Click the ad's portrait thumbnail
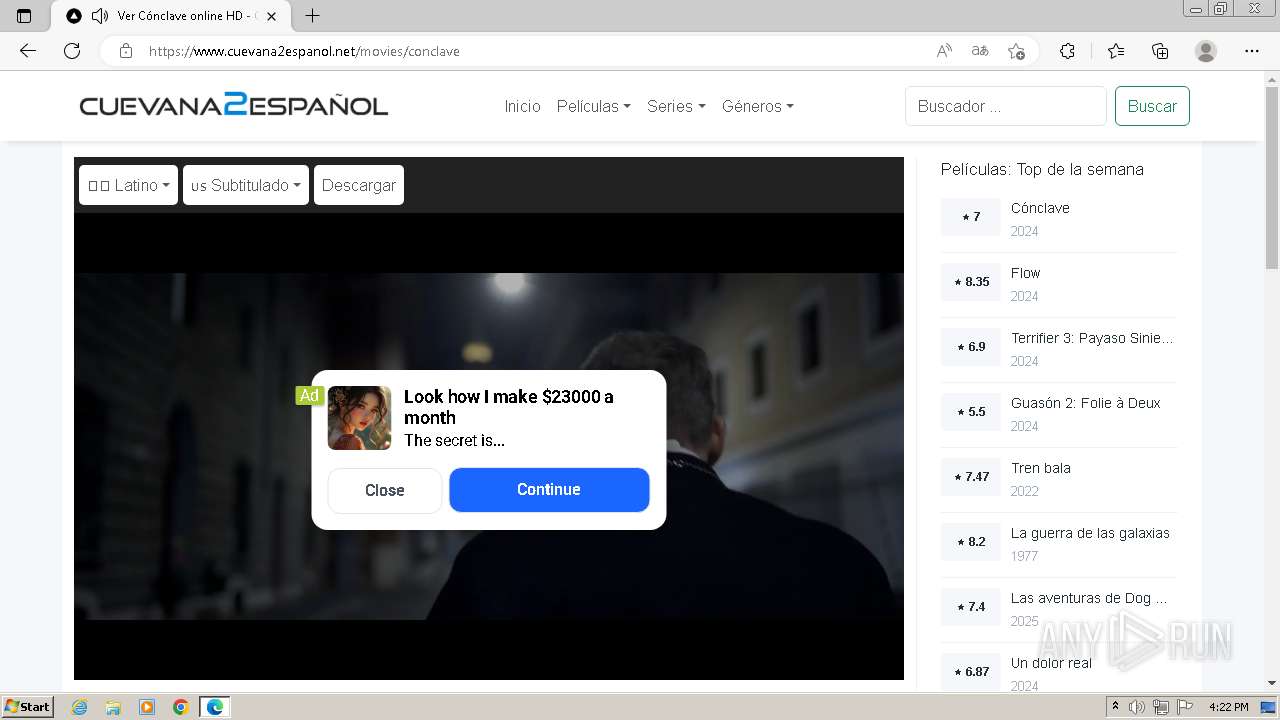Screen dimensions: 1280x720 point(359,418)
